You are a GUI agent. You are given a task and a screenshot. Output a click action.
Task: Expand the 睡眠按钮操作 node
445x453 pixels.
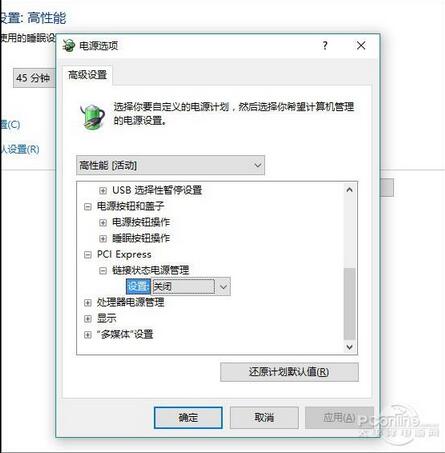pos(103,239)
